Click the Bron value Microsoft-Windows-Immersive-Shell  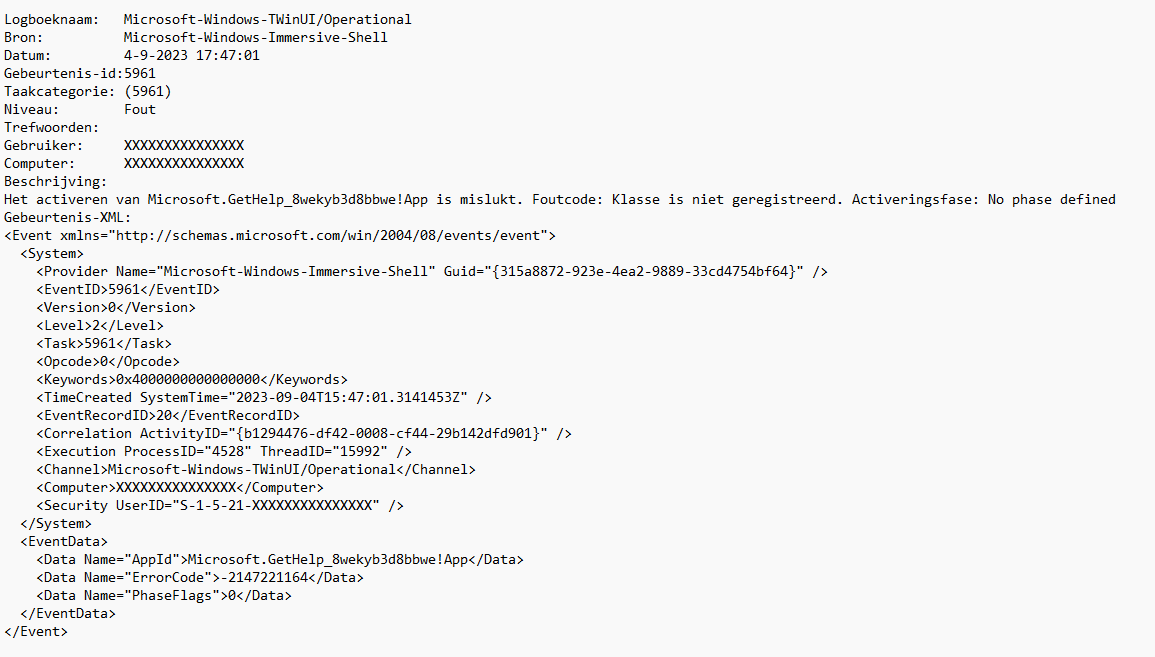click(256, 38)
